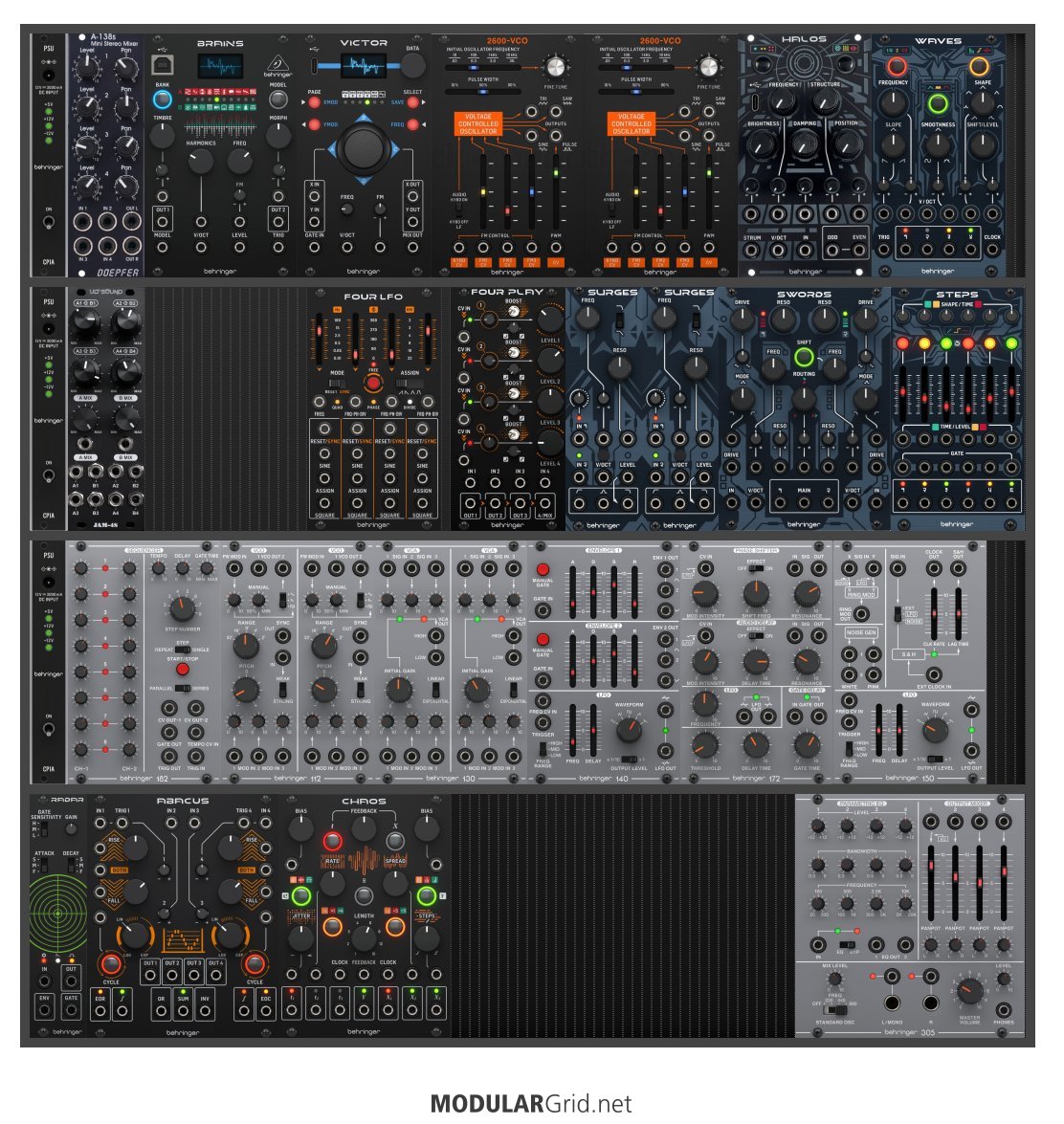Click the LAG TIME slider on module 150
Image resolution: width=1064 pixels, height=1124 pixels.
[x=958, y=614]
